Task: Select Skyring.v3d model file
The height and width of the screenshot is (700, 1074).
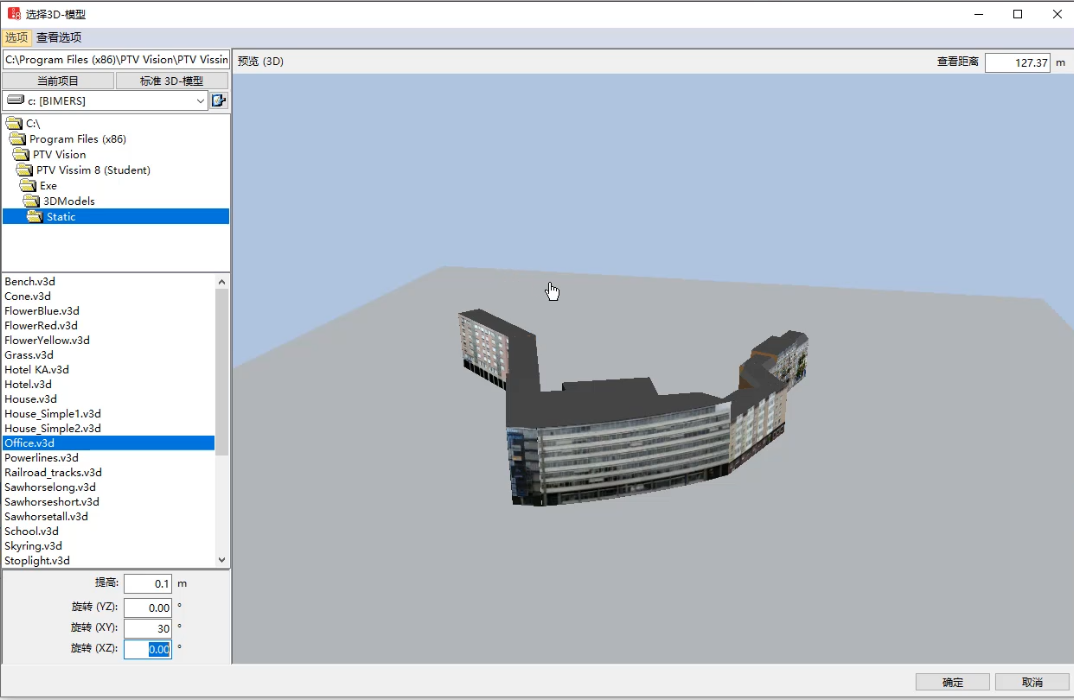Action: click(x=34, y=546)
